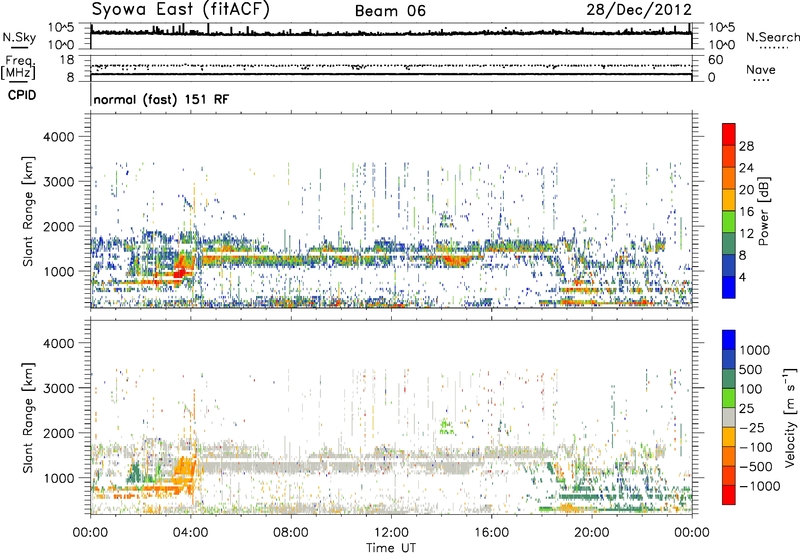Click the 'Beam 06' heading
The width and height of the screenshot is (800, 554).
click(x=390, y=11)
